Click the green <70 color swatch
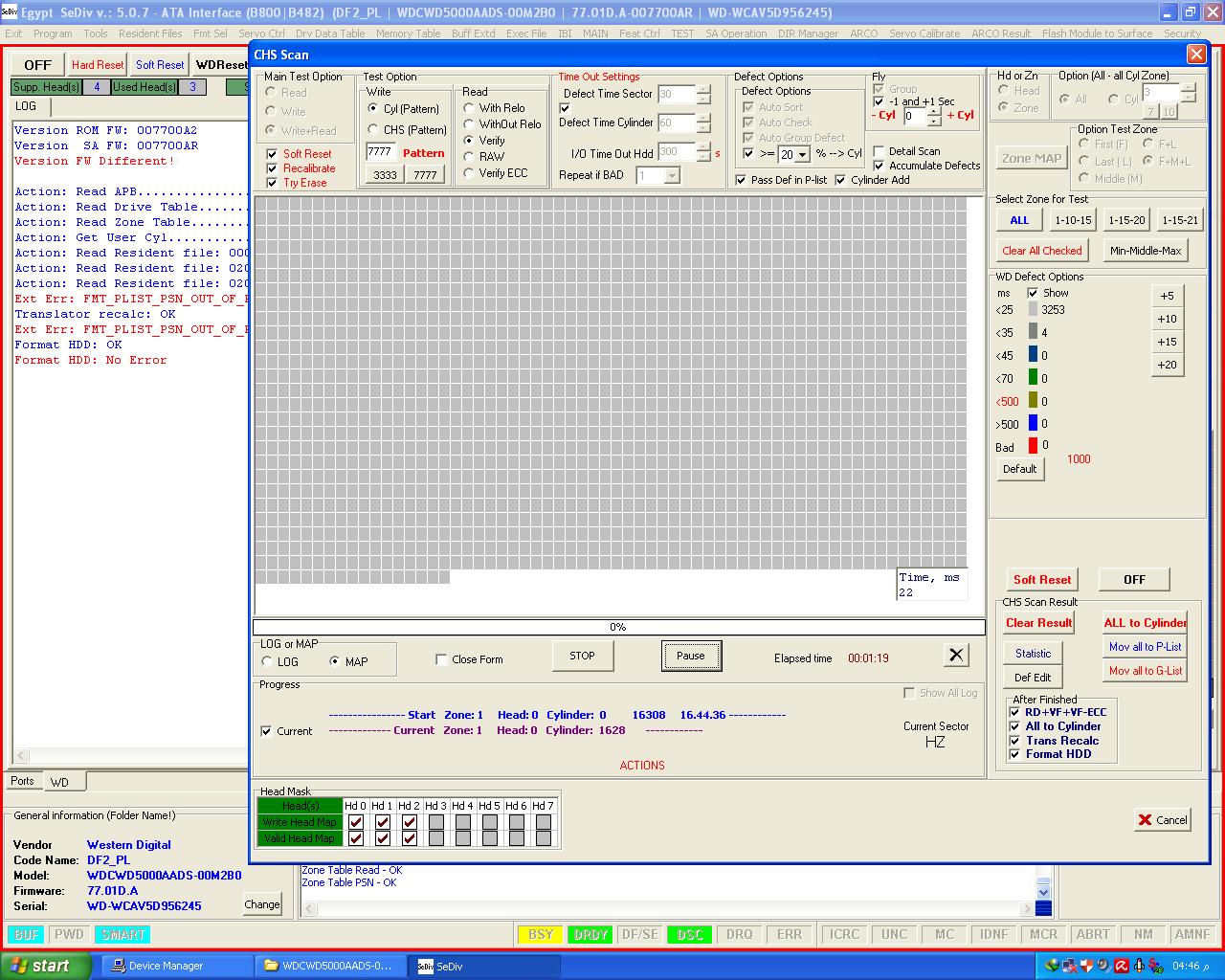The width and height of the screenshot is (1225, 980). pos(1034,377)
